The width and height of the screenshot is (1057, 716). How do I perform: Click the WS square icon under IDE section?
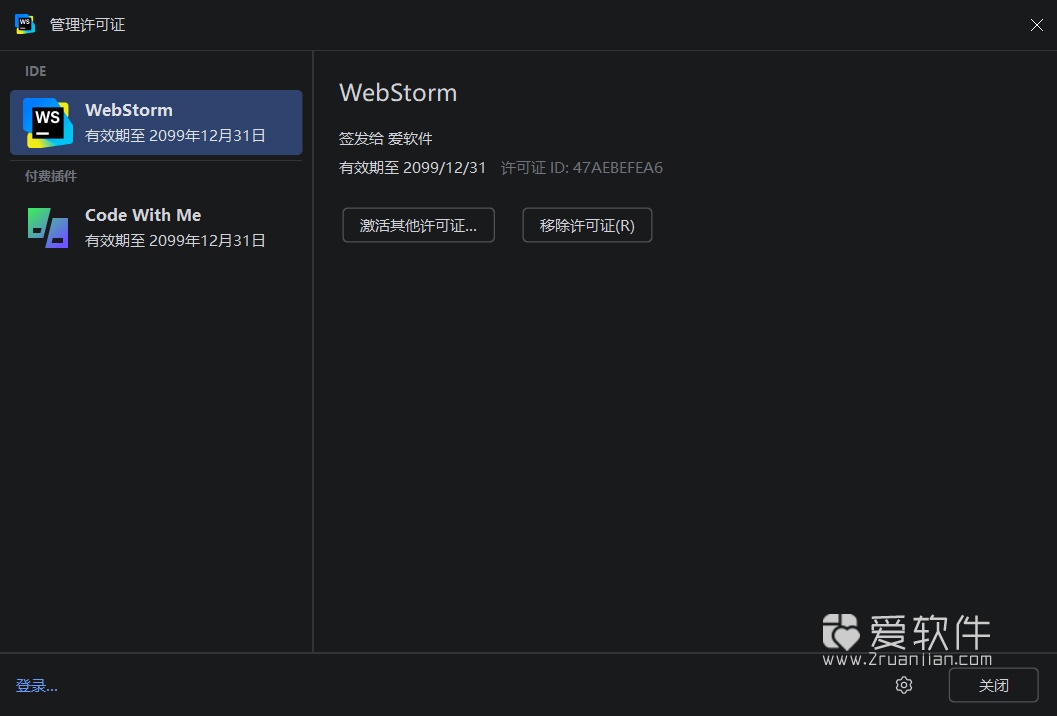pos(45,122)
